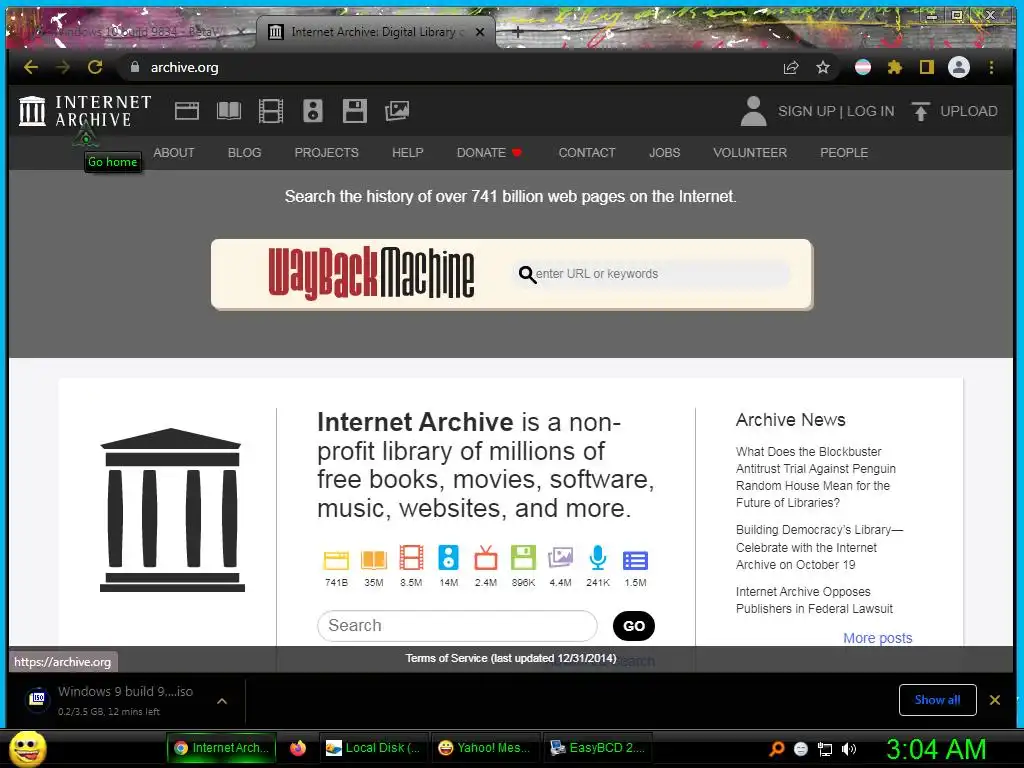Close the downloads bar
The image size is (1024, 768).
995,700
